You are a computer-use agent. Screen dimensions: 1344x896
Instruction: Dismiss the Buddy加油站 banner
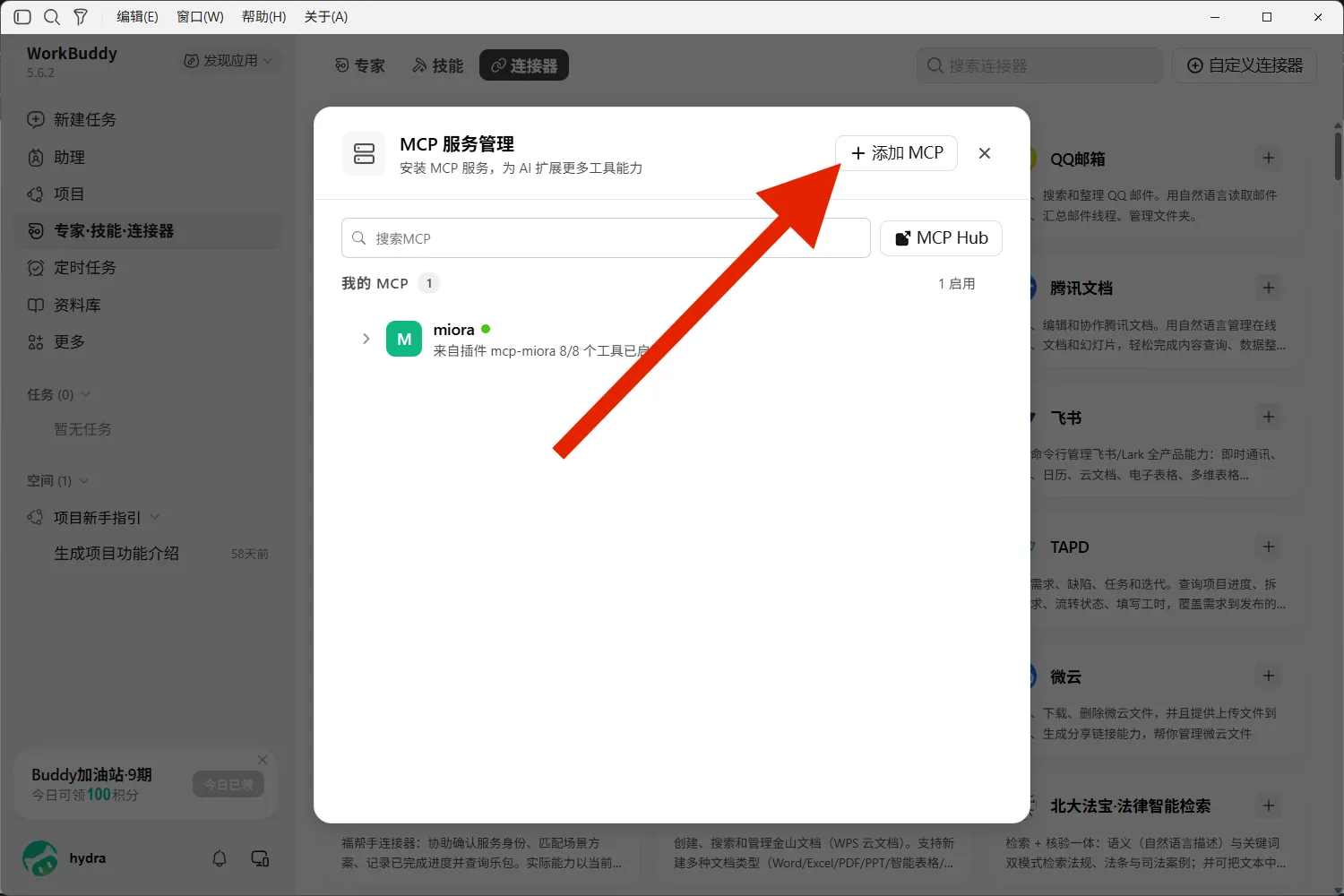click(x=263, y=760)
